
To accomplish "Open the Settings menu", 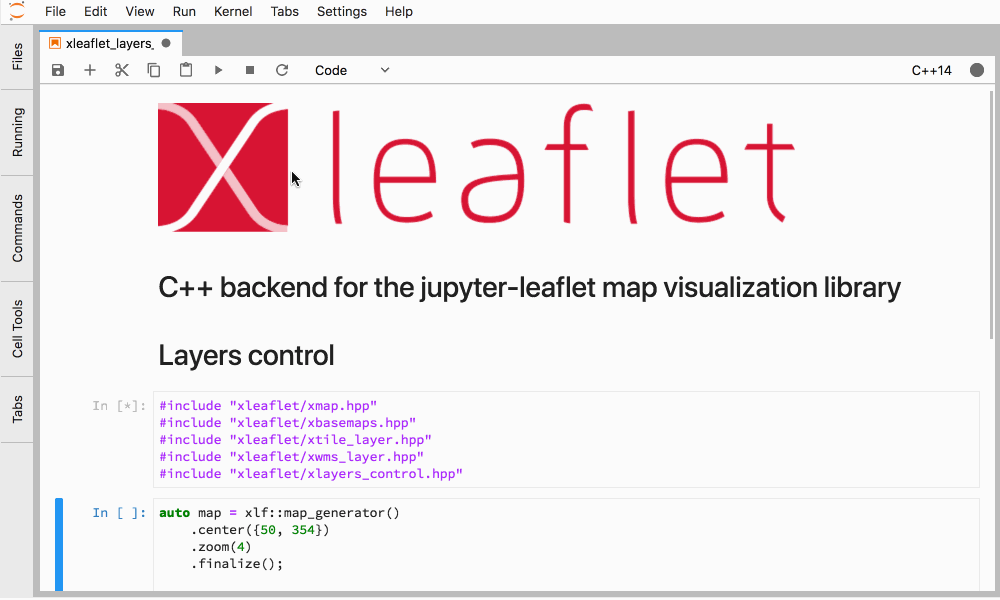I will click(342, 11).
